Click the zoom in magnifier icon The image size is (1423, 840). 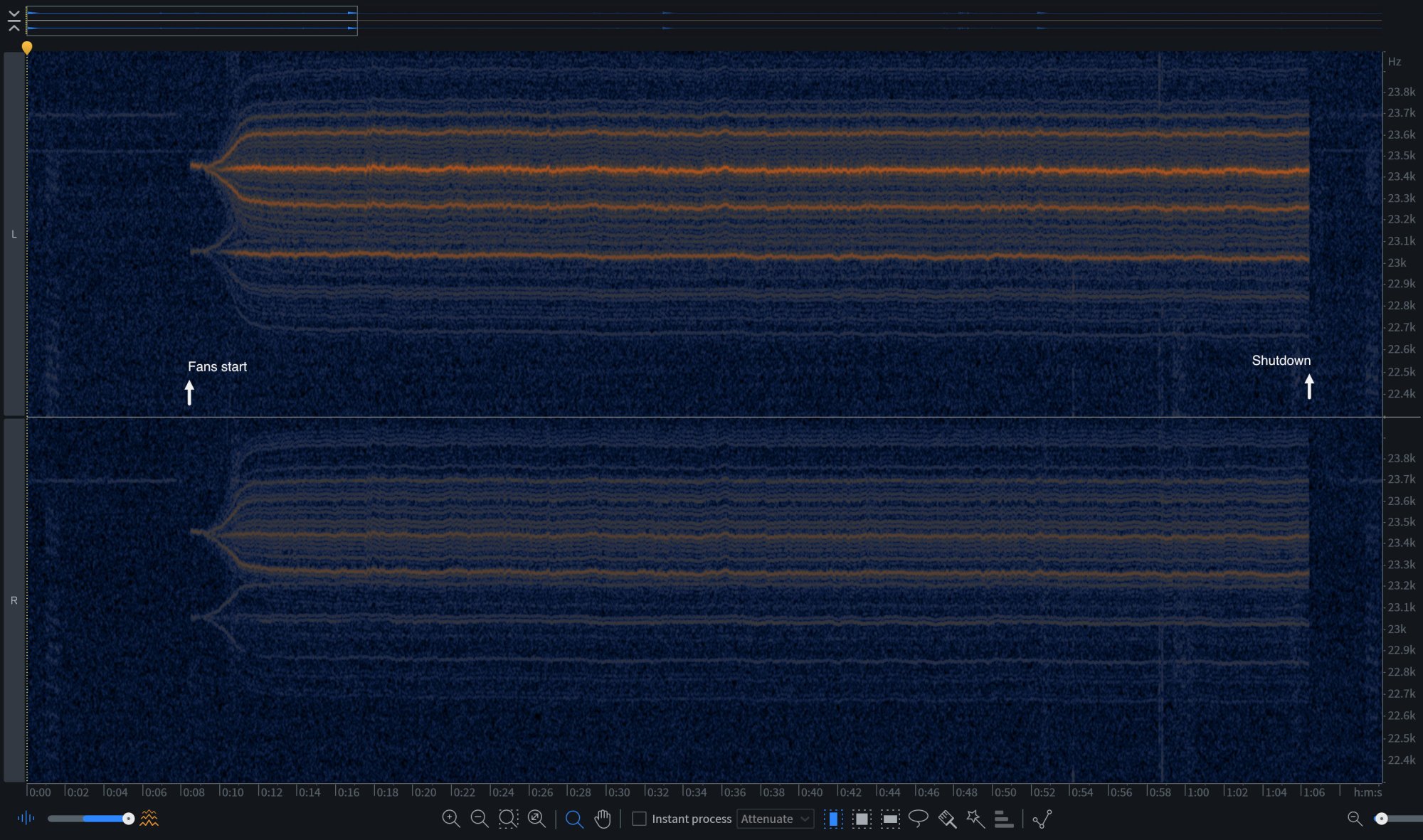451,819
